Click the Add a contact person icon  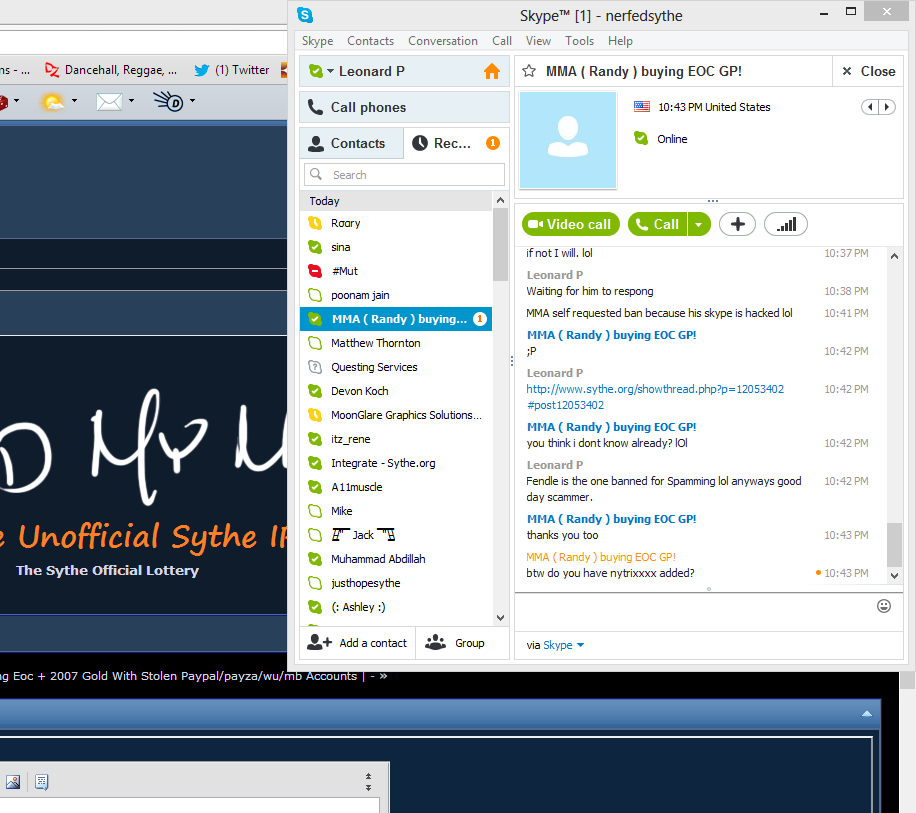click(319, 642)
